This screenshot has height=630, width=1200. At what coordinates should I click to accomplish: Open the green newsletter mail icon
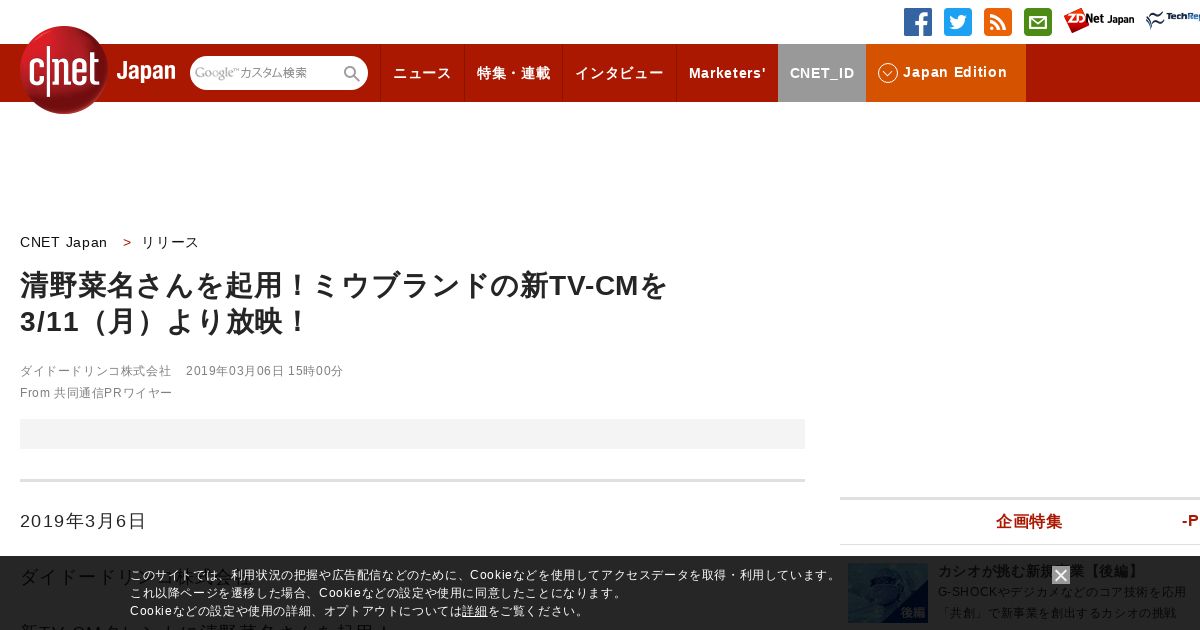(1038, 22)
